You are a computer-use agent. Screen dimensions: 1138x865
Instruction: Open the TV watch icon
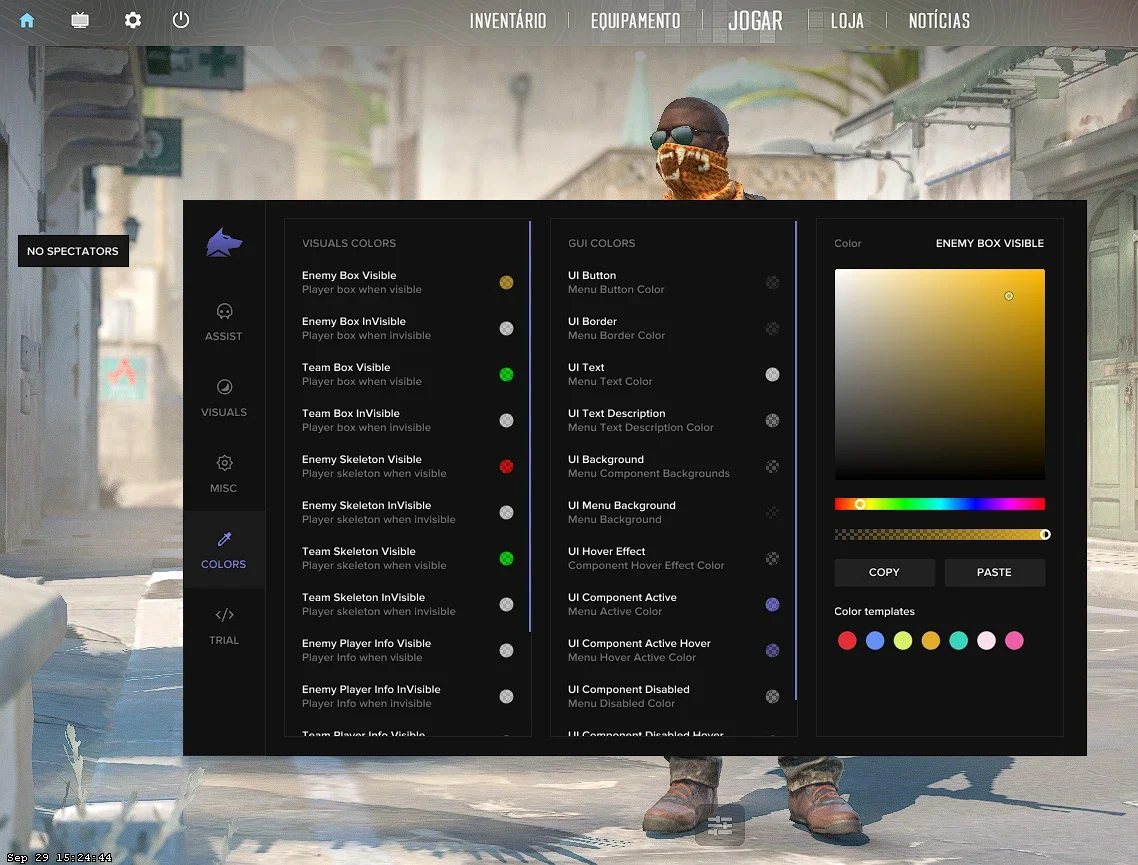(80, 20)
